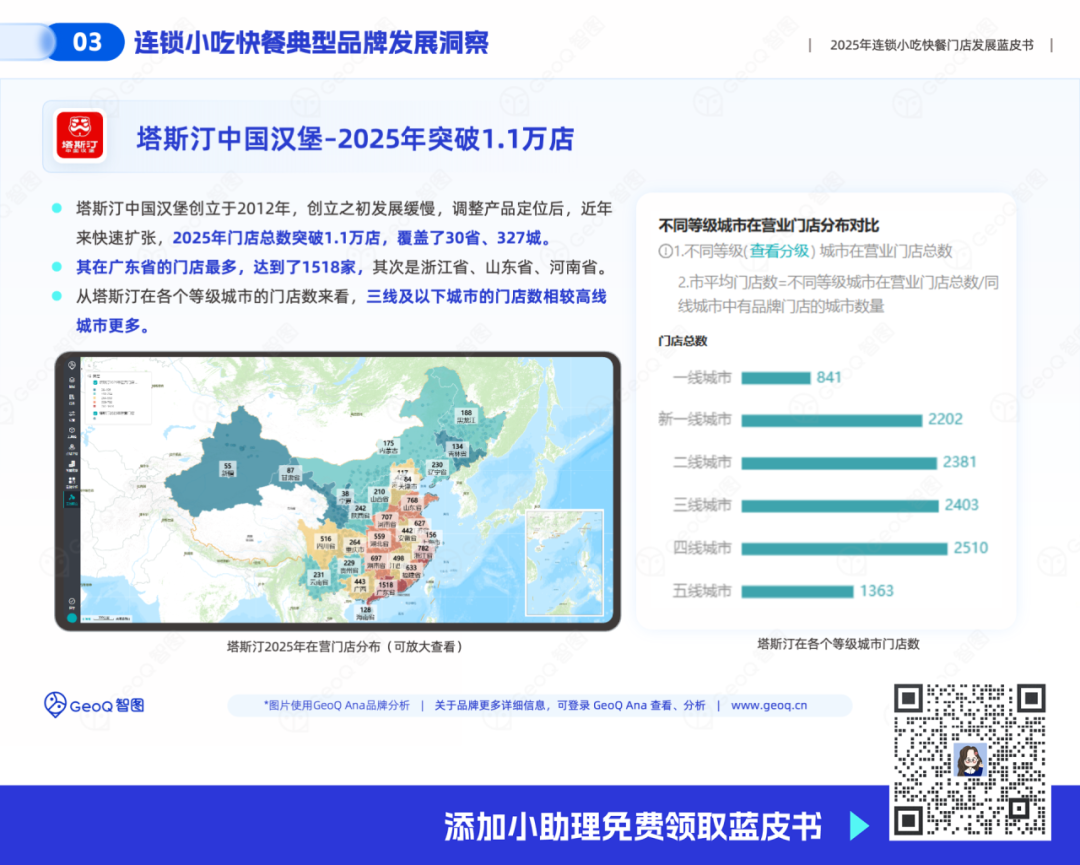
Task: Select the 03 section number badge
Action: coord(88,42)
